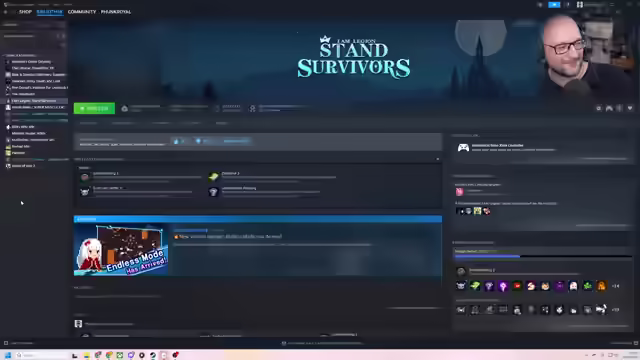Show more unlocked achievements via +14
640x360 pixels.
pyautogui.click(x=616, y=286)
